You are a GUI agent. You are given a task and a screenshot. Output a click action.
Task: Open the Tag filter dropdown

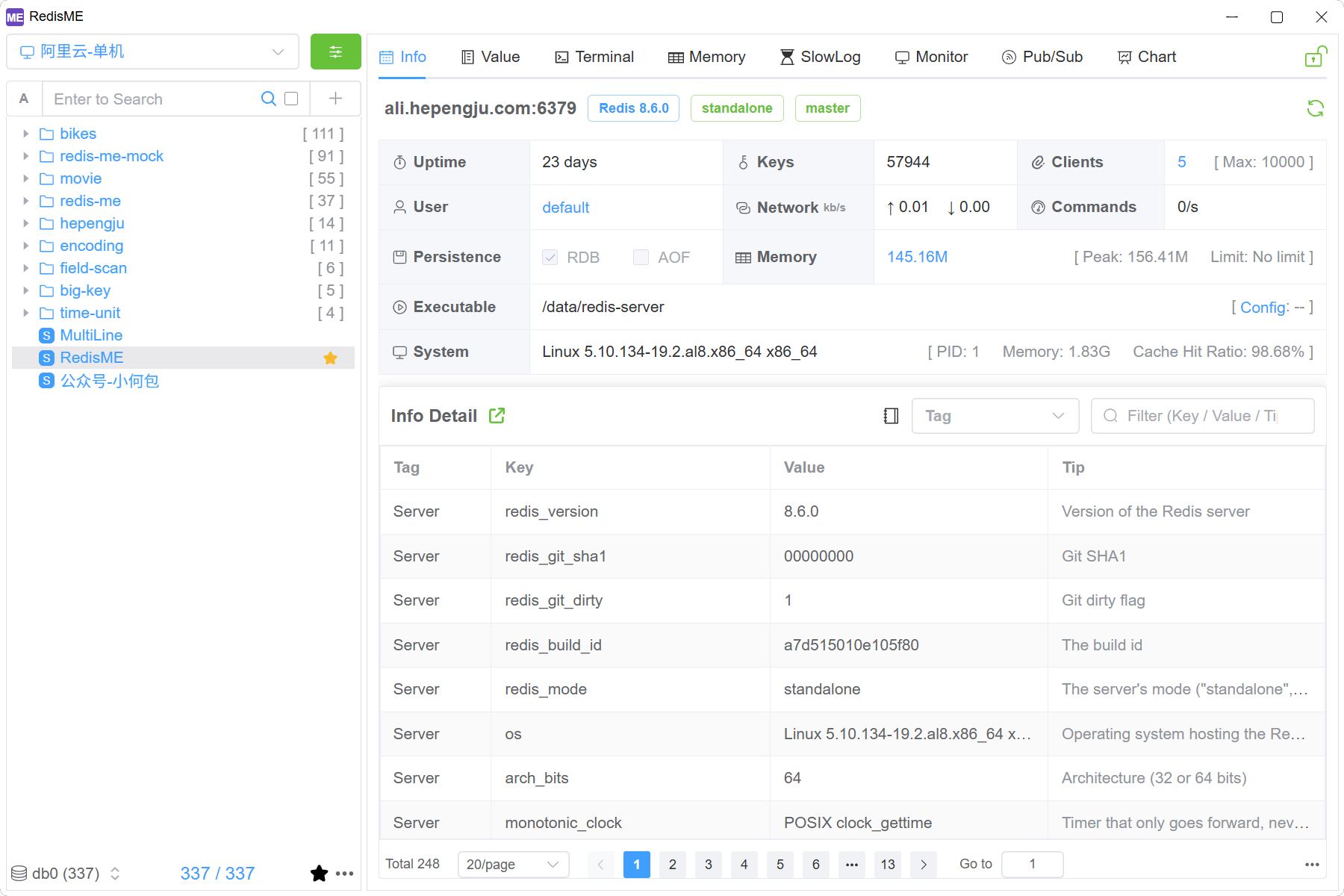[995, 416]
